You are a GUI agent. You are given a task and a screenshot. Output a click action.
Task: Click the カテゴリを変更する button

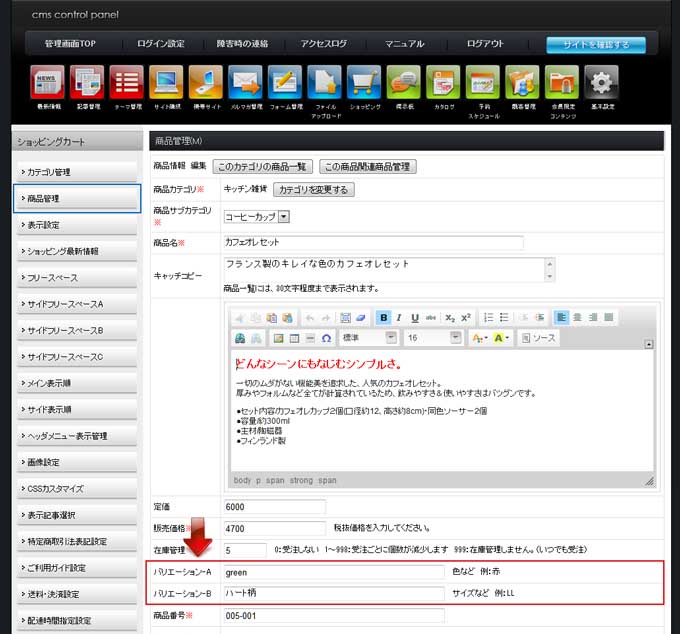click(313, 190)
